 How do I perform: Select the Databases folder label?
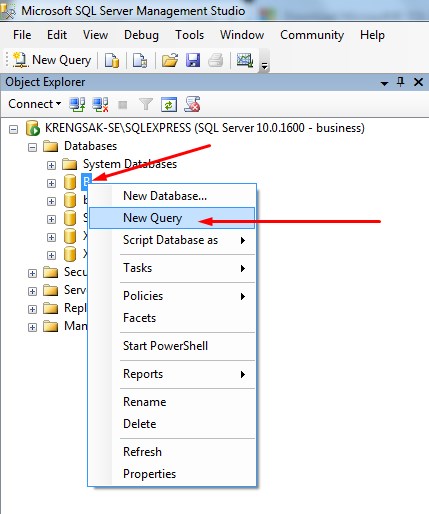coord(90,146)
